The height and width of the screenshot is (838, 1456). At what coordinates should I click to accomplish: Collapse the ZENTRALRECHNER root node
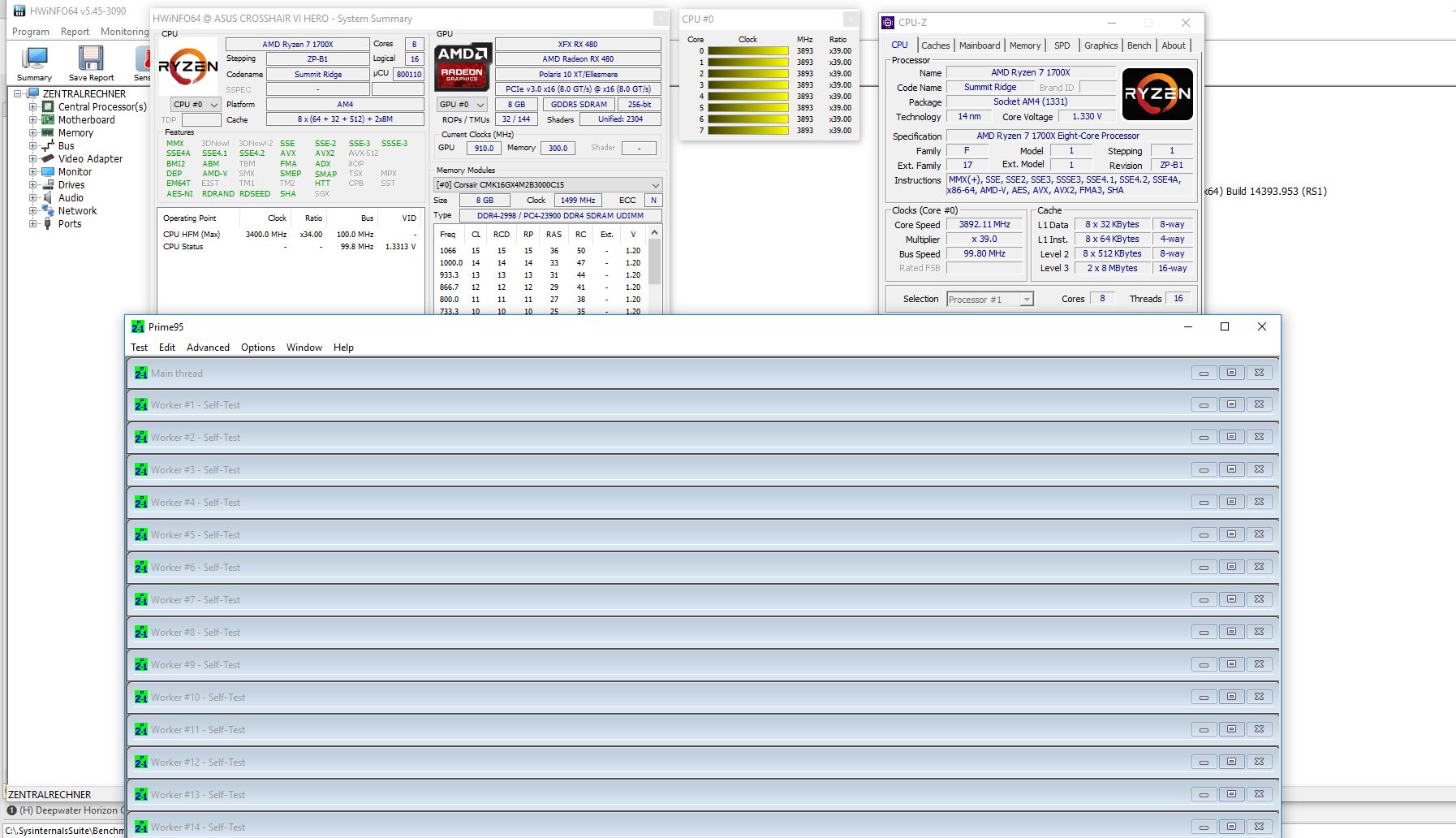[x=17, y=93]
